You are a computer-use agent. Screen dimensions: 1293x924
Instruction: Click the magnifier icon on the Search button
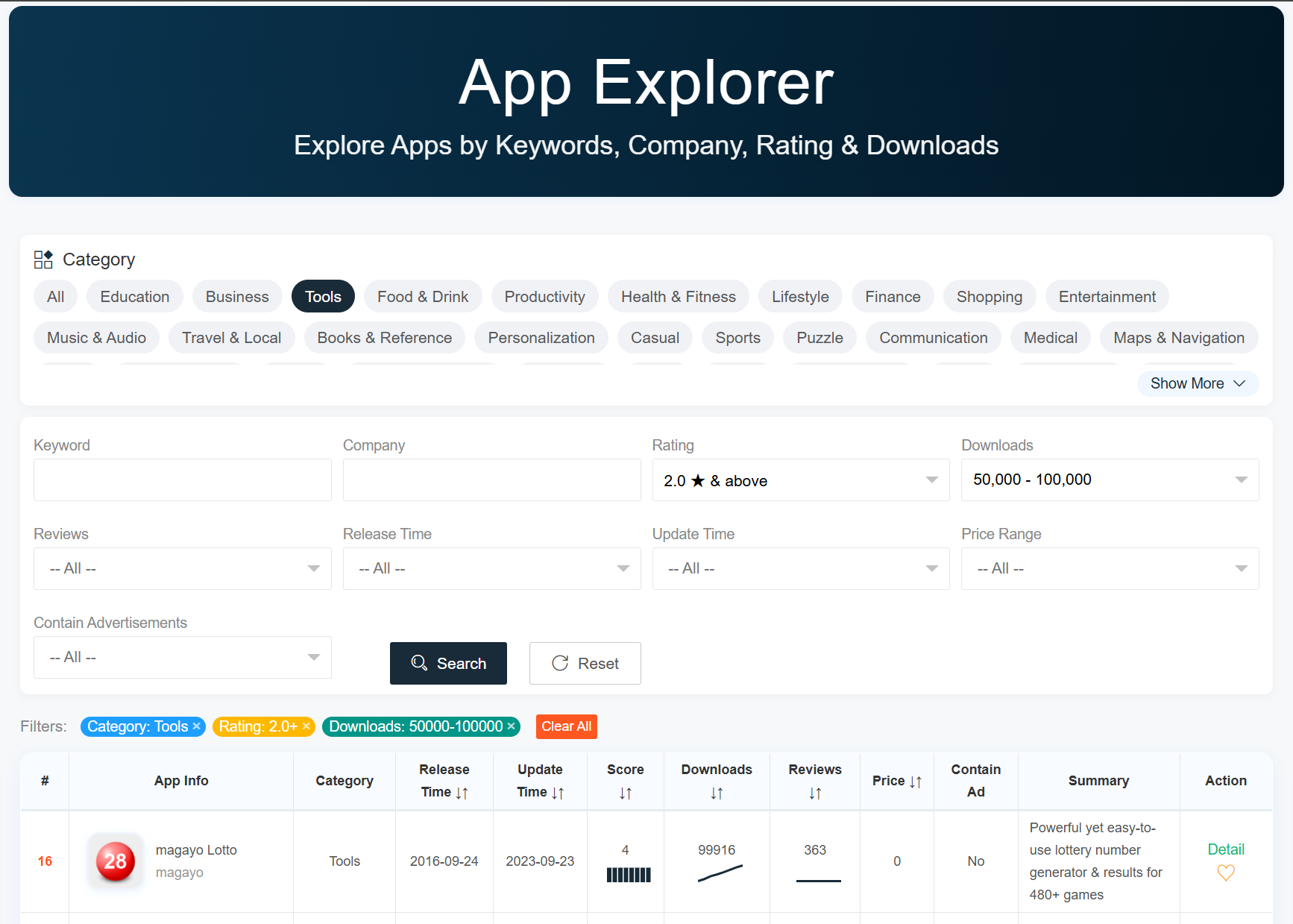point(419,663)
